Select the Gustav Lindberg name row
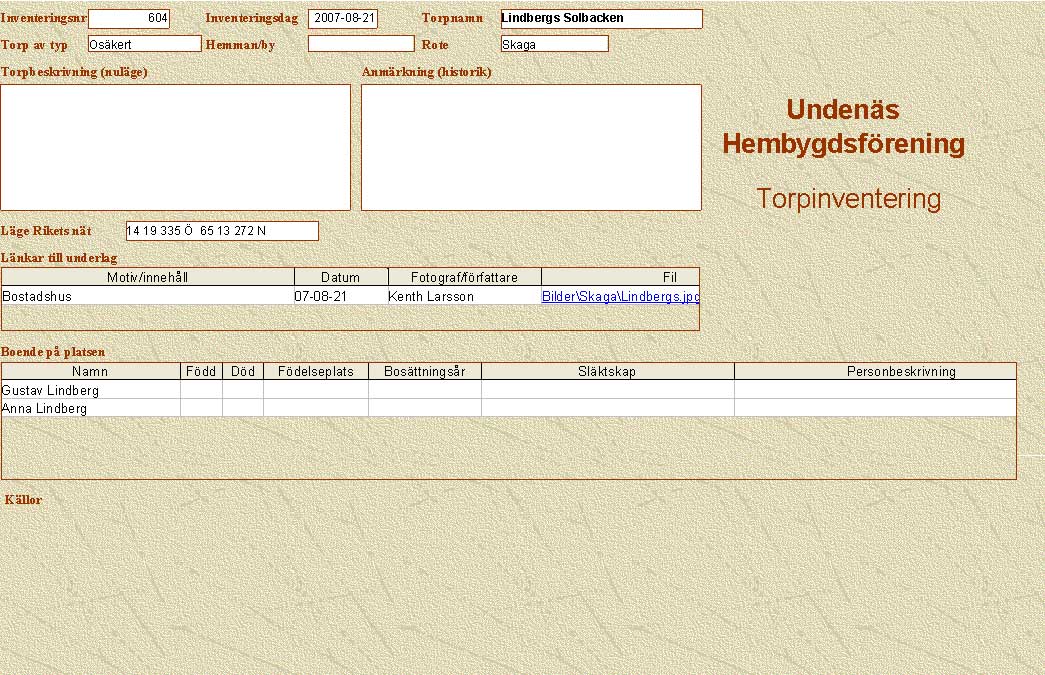 [x=90, y=390]
